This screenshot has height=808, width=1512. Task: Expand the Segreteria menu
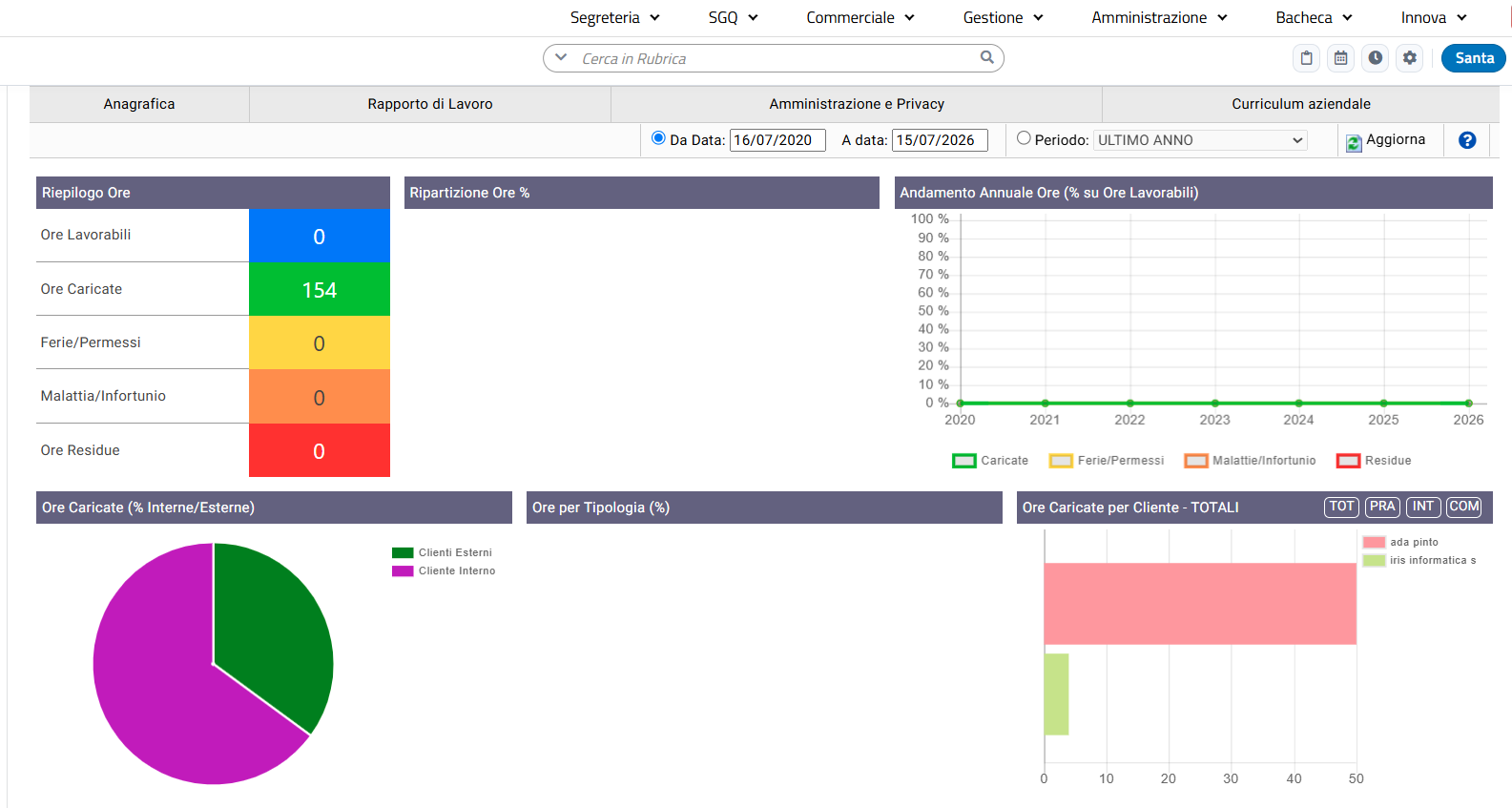[x=614, y=18]
